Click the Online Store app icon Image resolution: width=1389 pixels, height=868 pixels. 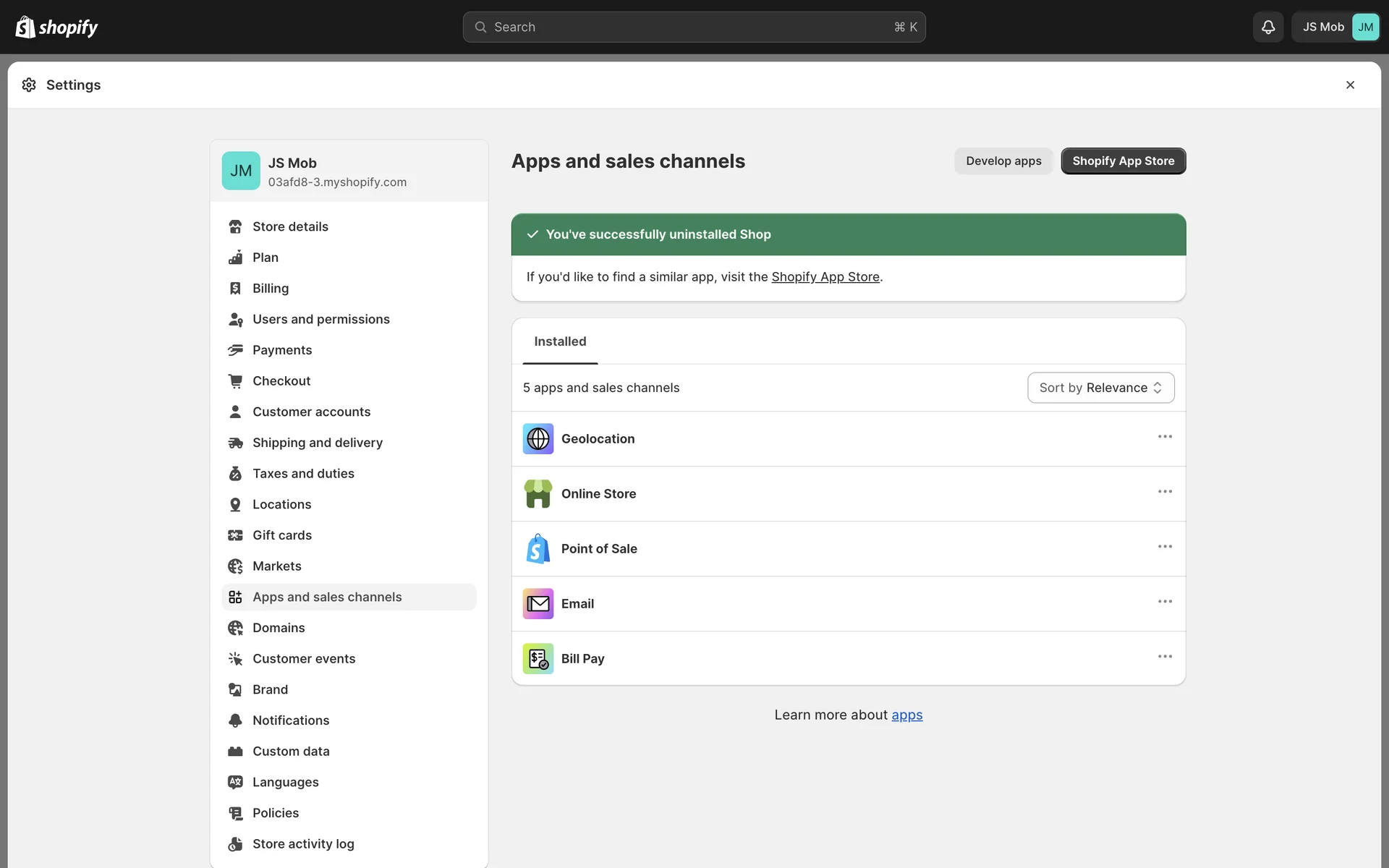tap(538, 494)
